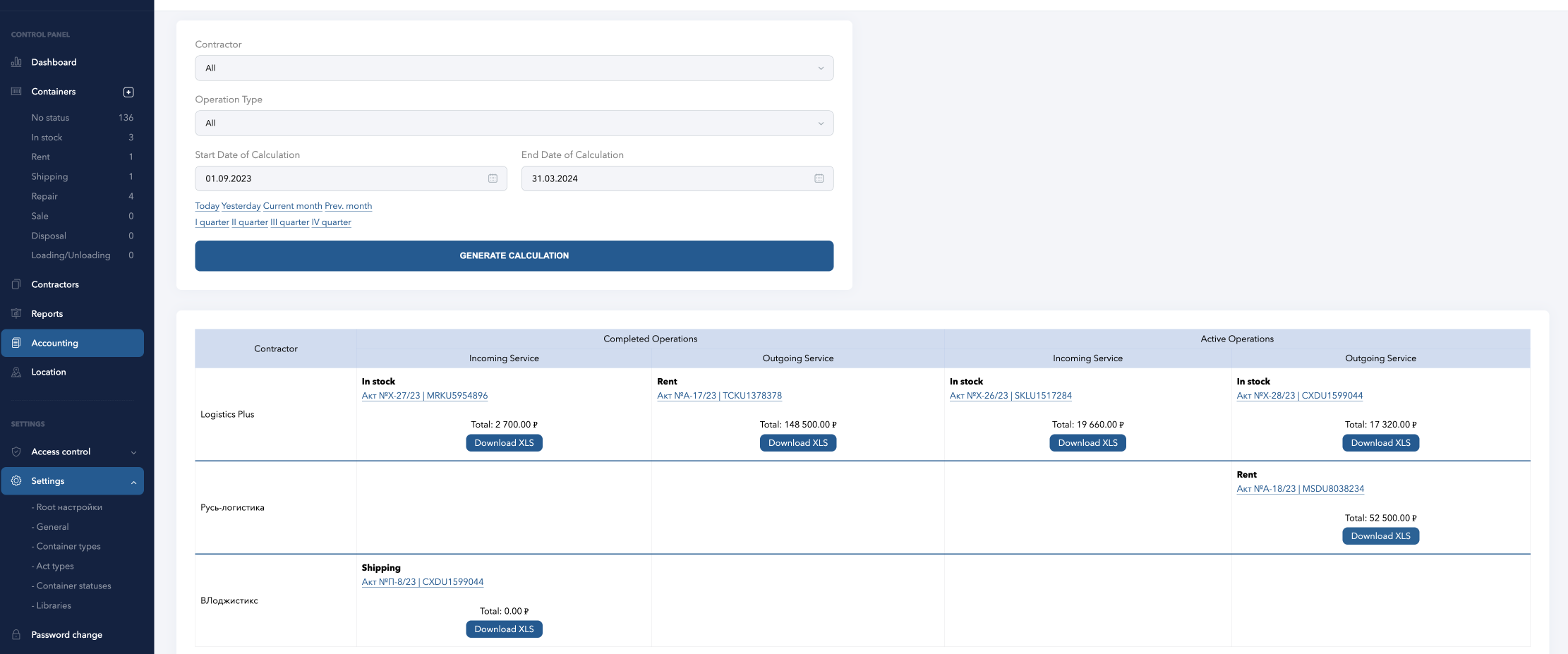Click the Password change lock icon

(x=16, y=634)
